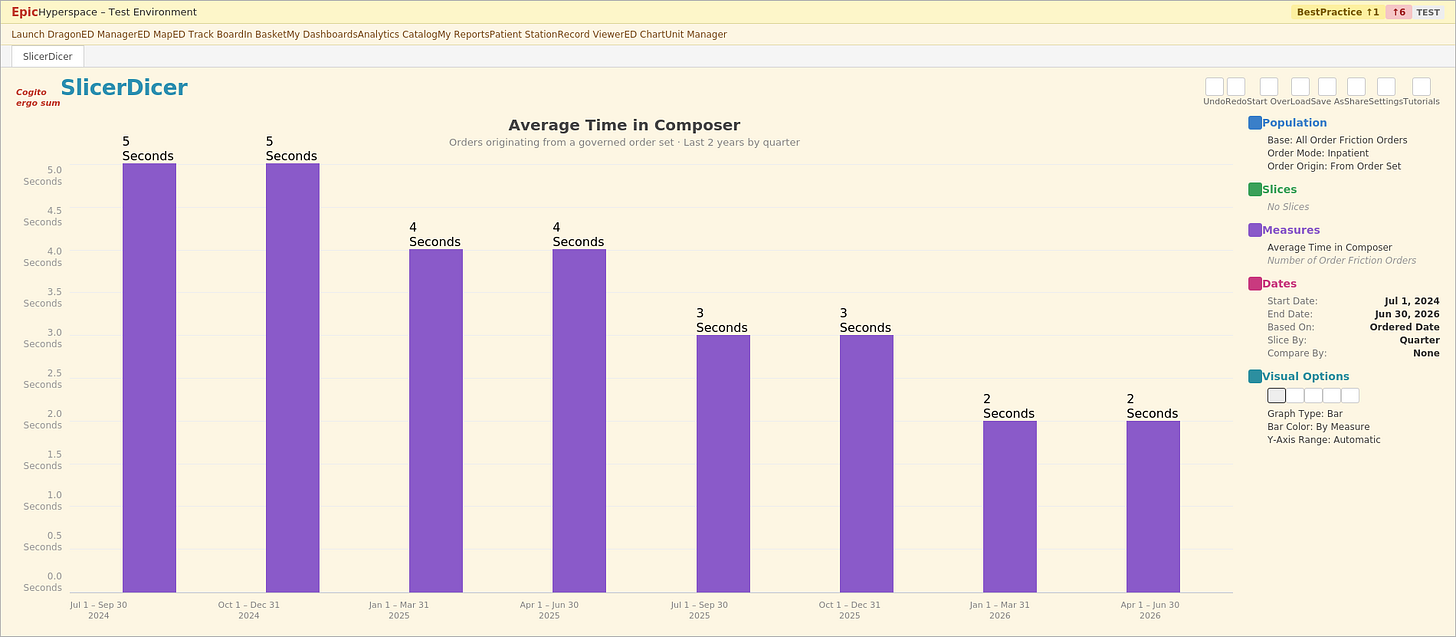This screenshot has width=1456, height=637.
Task: Click the Graph Type: Bar option
Action: 1305,414
